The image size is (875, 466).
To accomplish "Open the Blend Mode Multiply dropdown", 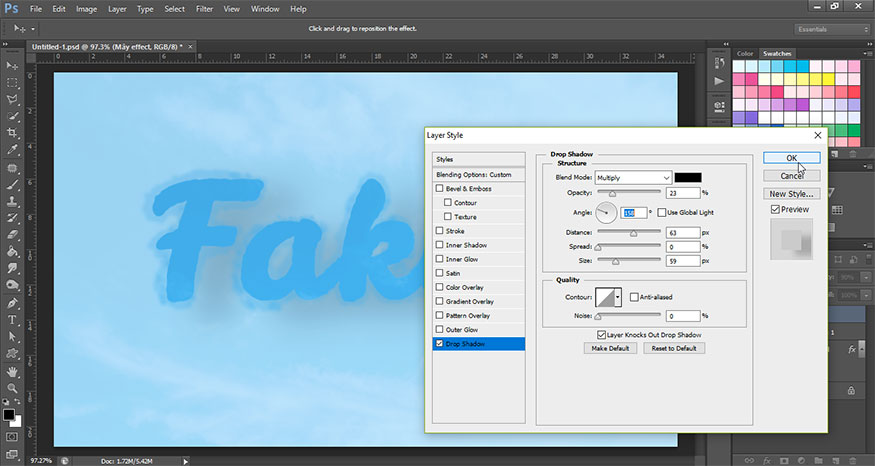I will pos(633,178).
